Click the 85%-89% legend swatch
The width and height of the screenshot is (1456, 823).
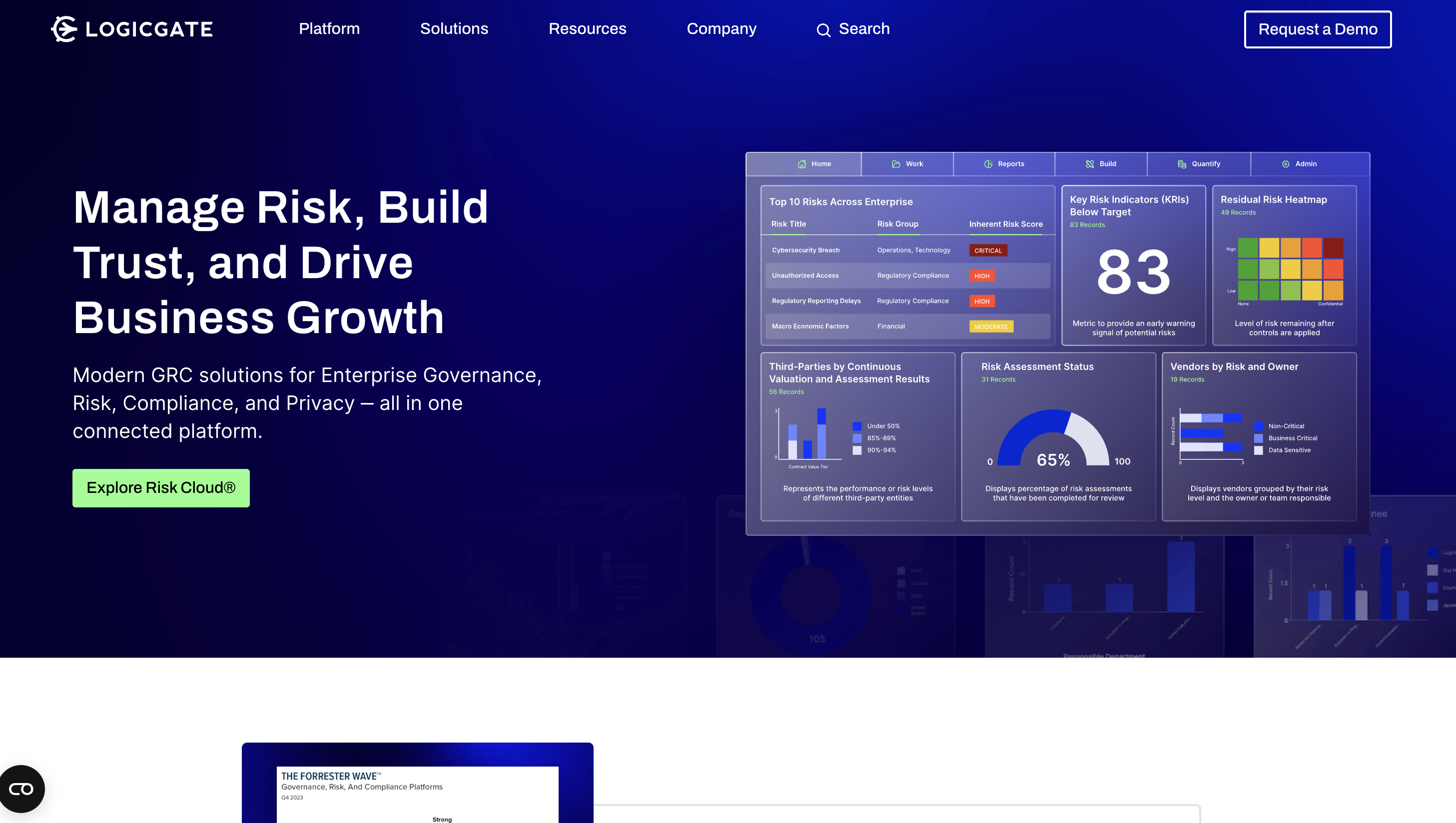(x=856, y=438)
